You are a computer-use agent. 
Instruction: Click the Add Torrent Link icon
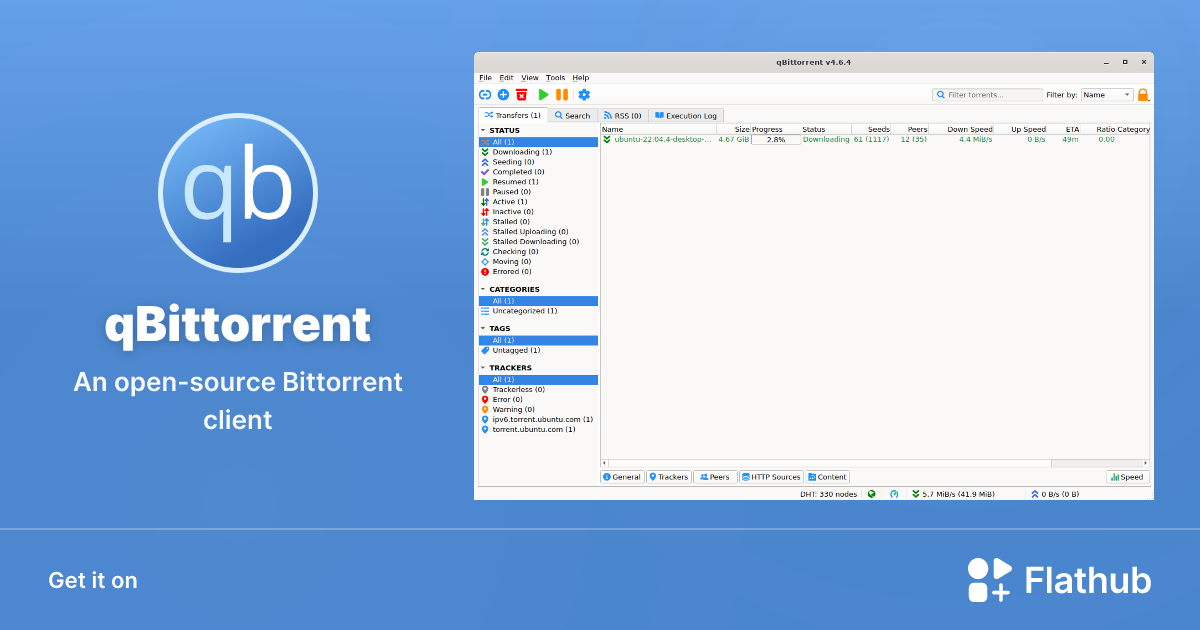485,94
